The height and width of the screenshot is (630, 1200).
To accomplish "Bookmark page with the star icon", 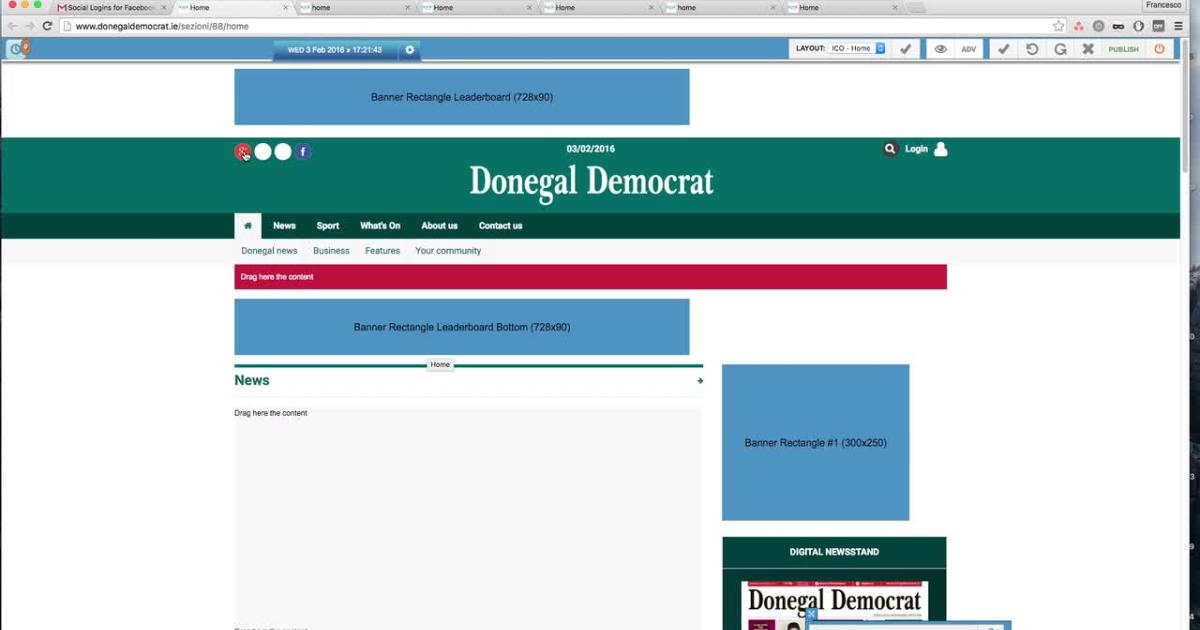I will click(x=1058, y=26).
